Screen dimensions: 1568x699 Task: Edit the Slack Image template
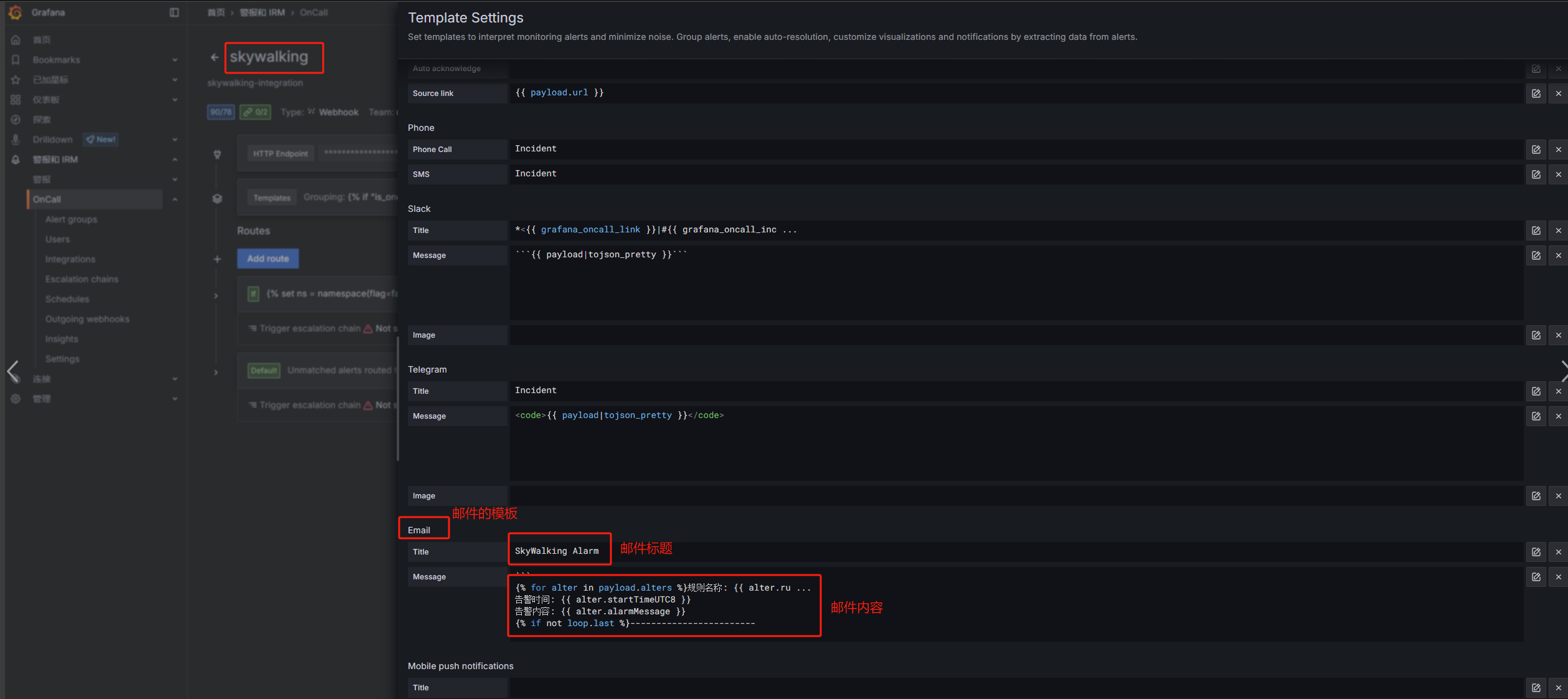click(1536, 335)
